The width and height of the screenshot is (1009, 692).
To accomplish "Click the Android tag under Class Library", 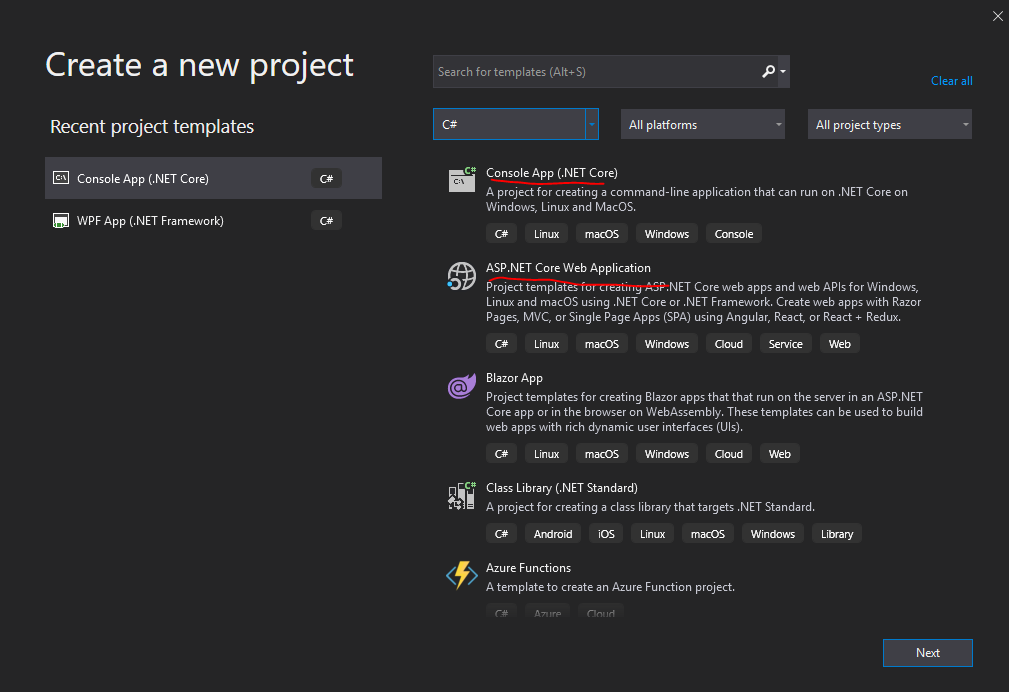I will tap(553, 534).
